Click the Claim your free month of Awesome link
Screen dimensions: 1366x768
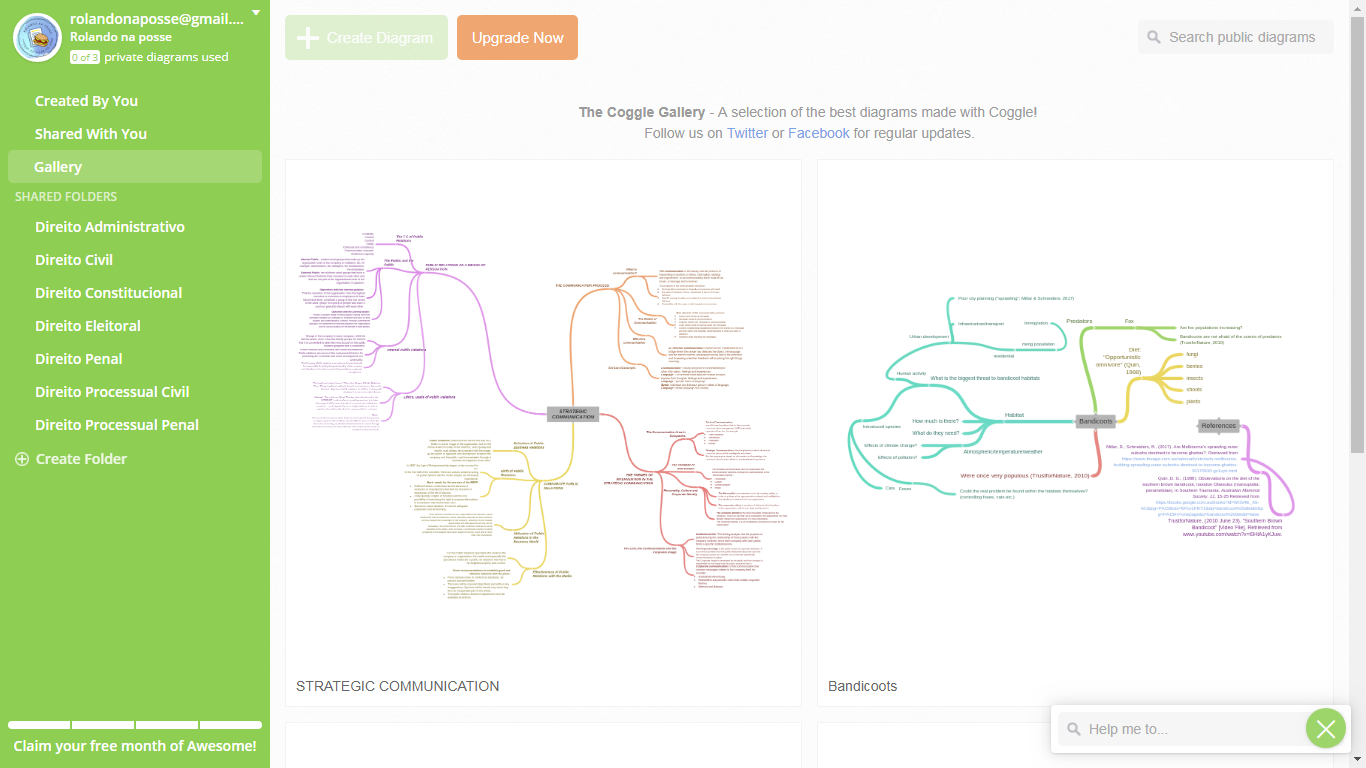[135, 745]
